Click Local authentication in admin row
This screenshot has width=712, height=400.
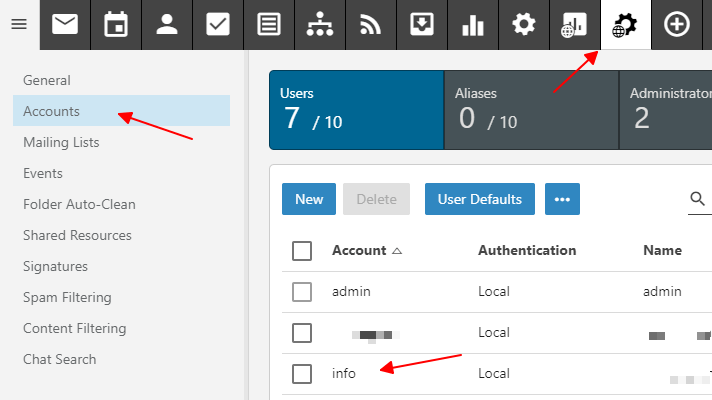coord(494,291)
